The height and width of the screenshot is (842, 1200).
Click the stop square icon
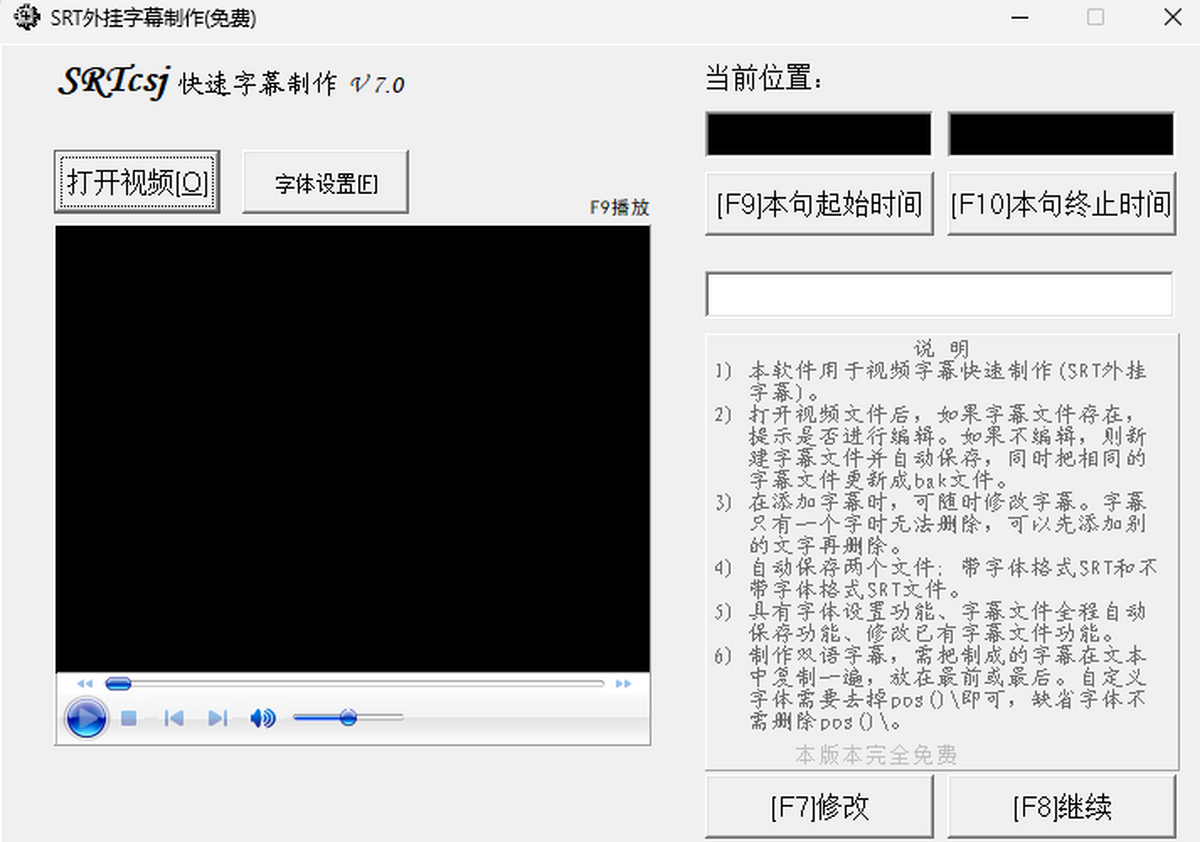[129, 718]
